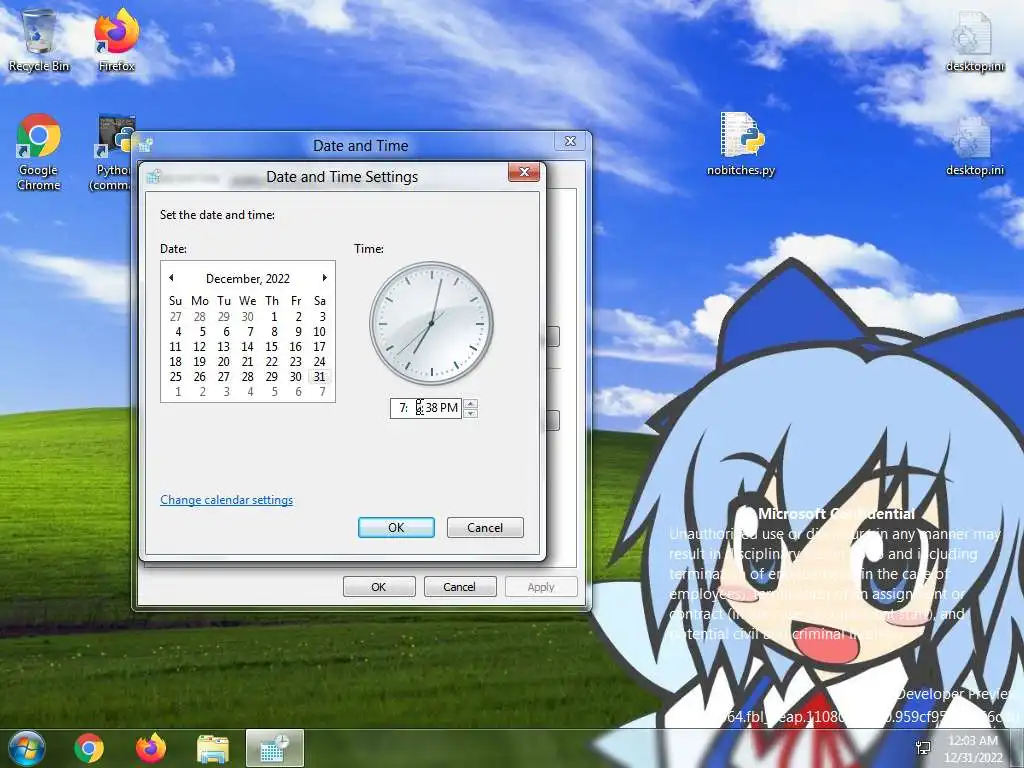Viewport: 1024px width, 768px height.
Task: Select December 15 in the calendar
Action: pos(272,347)
